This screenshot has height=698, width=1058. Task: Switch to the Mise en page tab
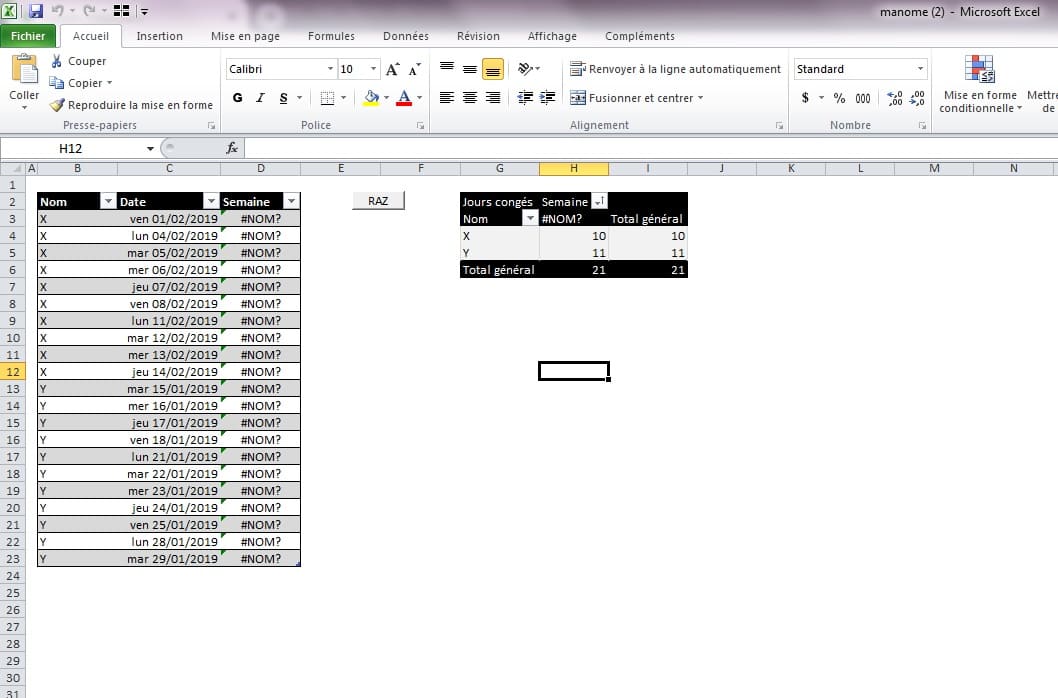click(245, 36)
